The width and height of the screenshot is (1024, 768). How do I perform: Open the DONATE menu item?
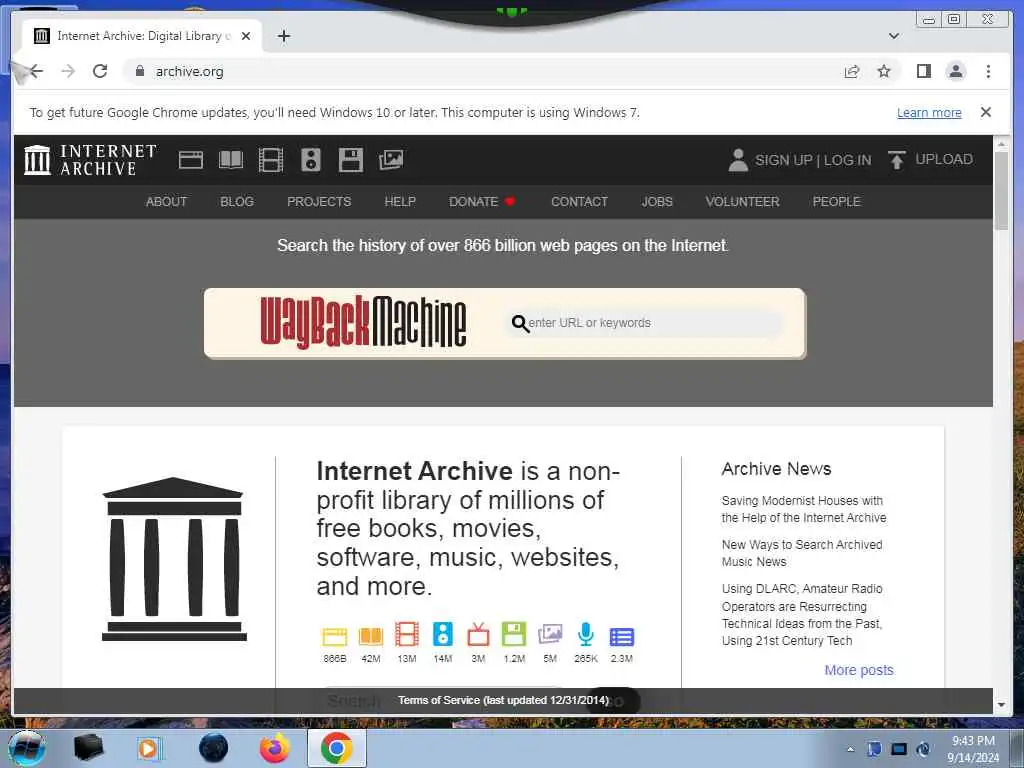coord(482,201)
